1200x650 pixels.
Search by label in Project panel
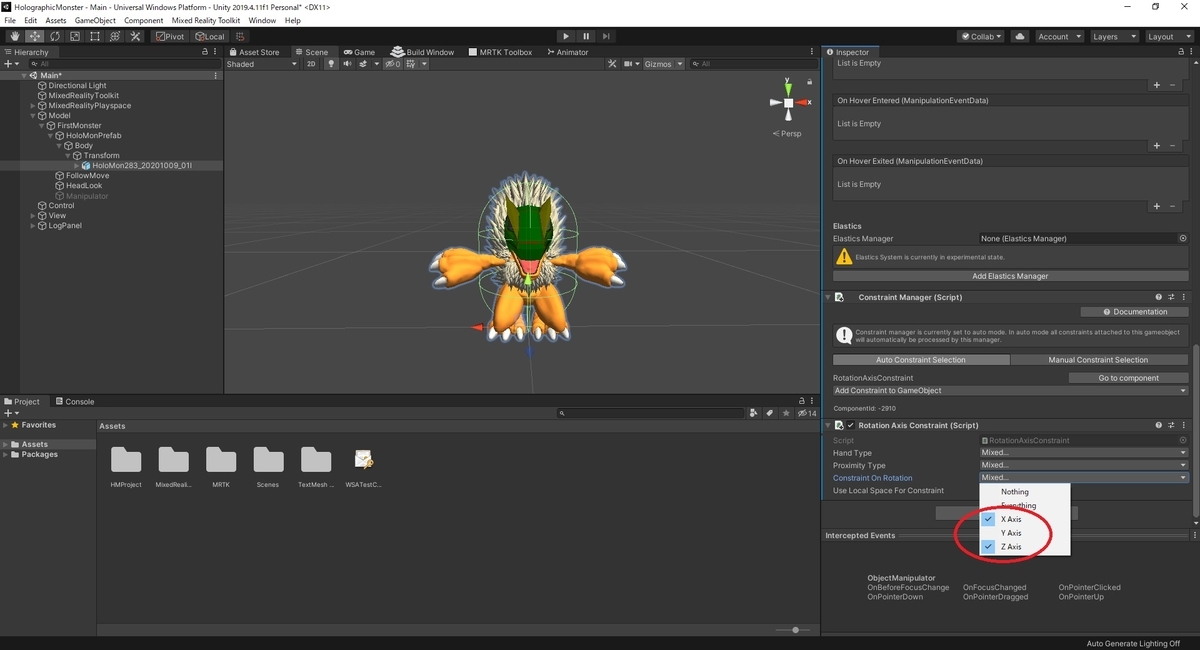[769, 413]
